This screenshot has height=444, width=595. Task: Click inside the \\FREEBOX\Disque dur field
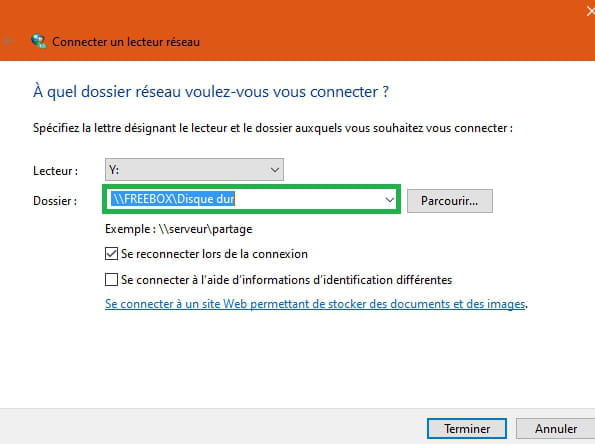(x=251, y=199)
